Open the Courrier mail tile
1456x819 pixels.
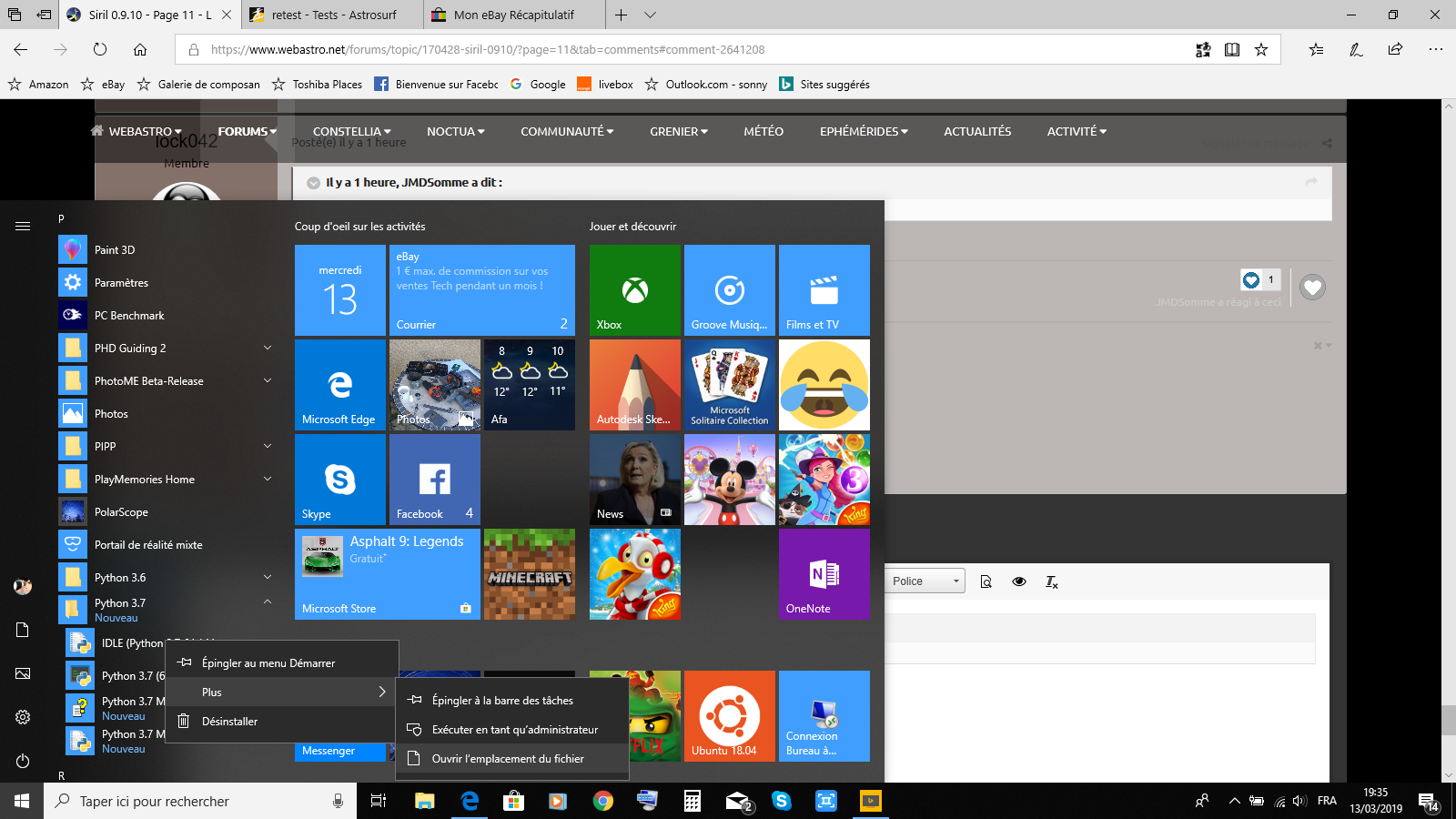coord(482,290)
